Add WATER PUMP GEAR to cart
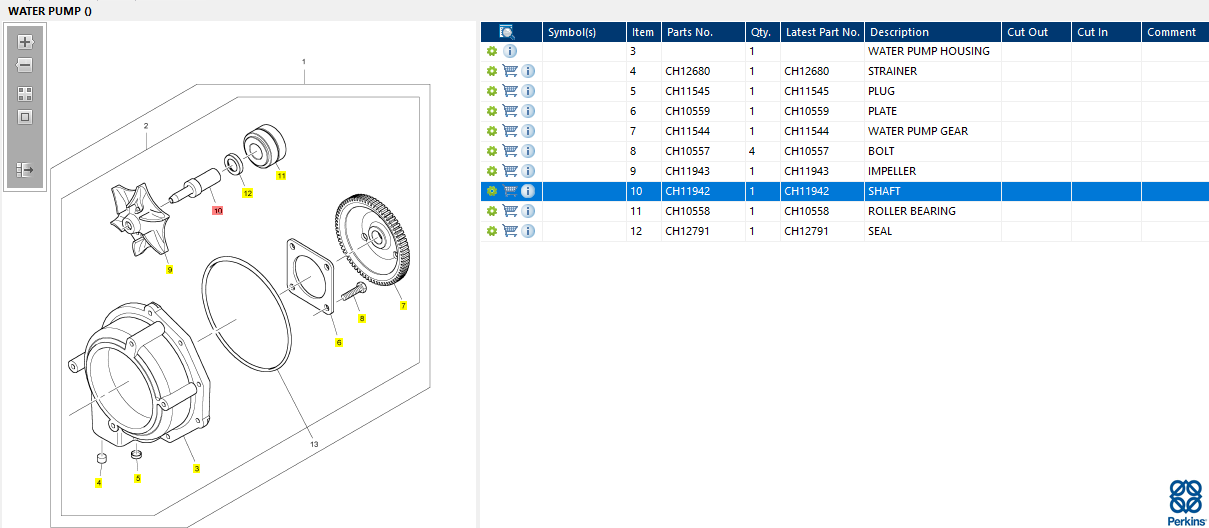The image size is (1209, 528). (510, 131)
